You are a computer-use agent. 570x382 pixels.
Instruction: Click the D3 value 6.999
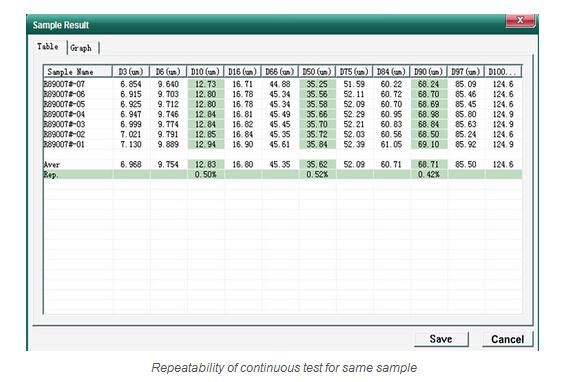tap(131, 124)
